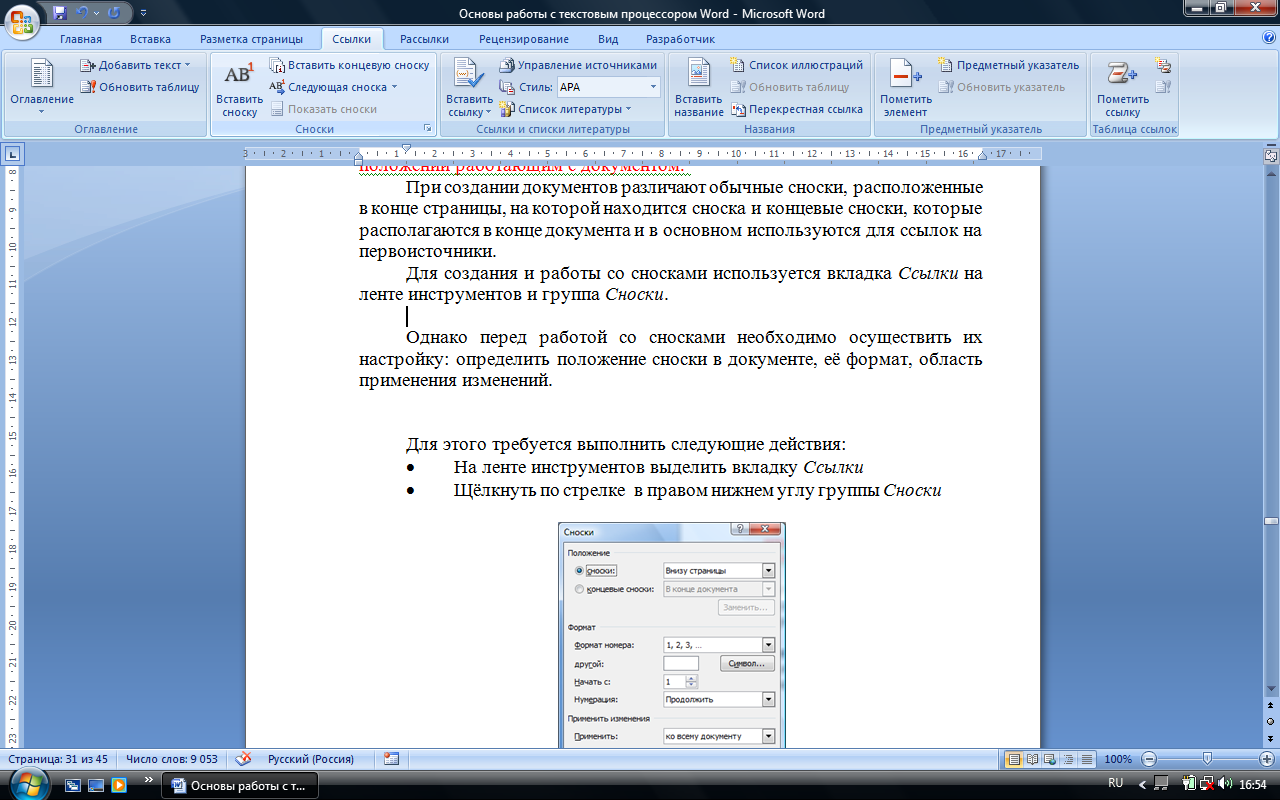
Task: Click Вставить название caption button
Action: pyautogui.click(x=698, y=88)
